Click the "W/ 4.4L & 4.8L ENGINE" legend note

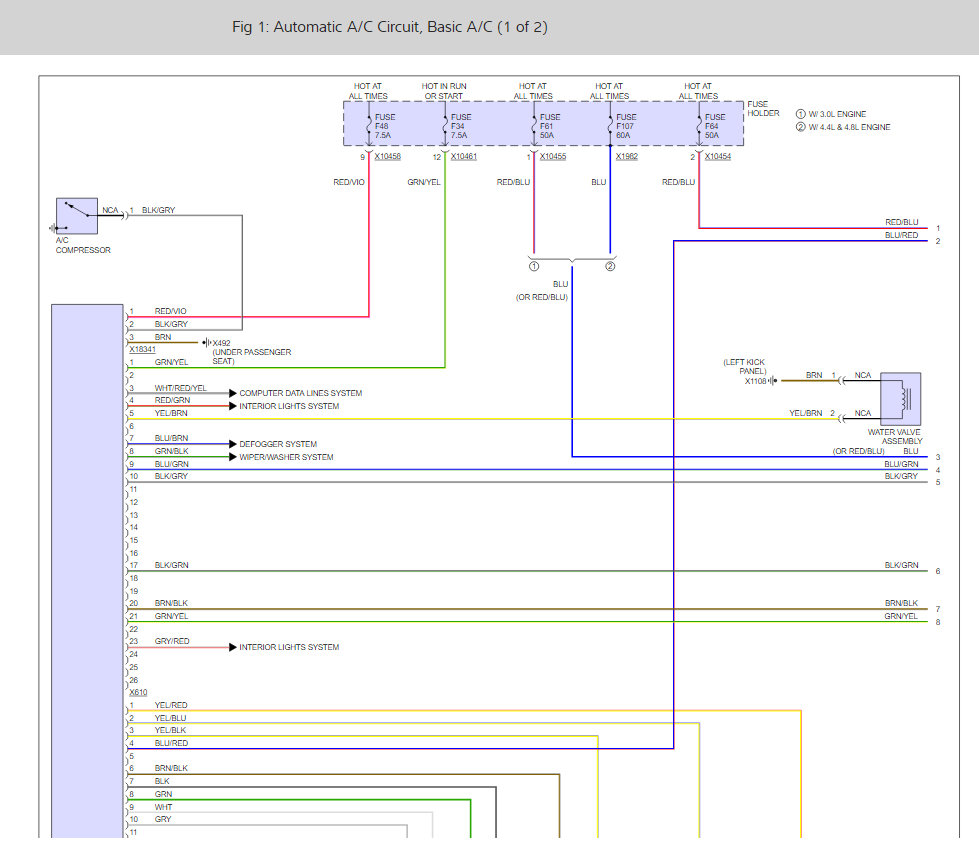[x=849, y=127]
